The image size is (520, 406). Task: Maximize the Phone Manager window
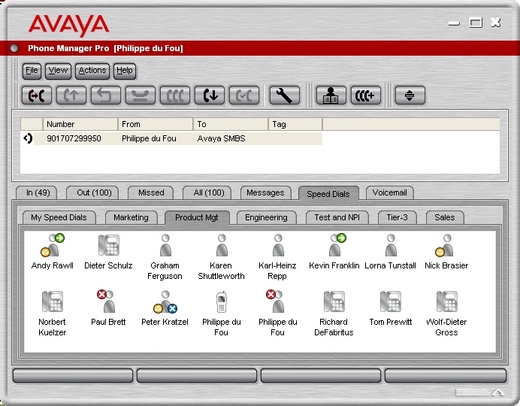tap(476, 23)
